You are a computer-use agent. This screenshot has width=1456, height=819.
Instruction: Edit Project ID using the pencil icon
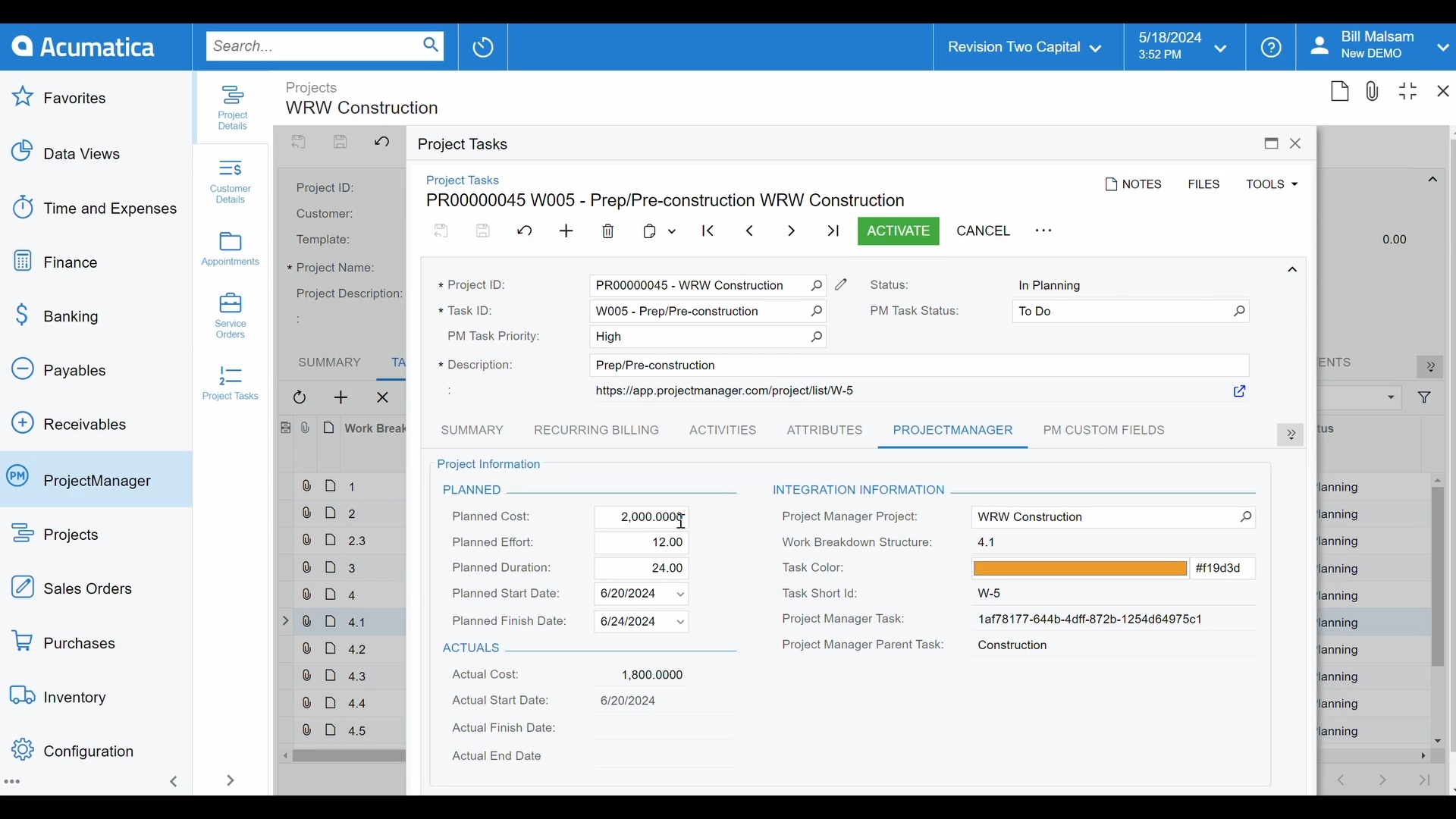click(841, 285)
